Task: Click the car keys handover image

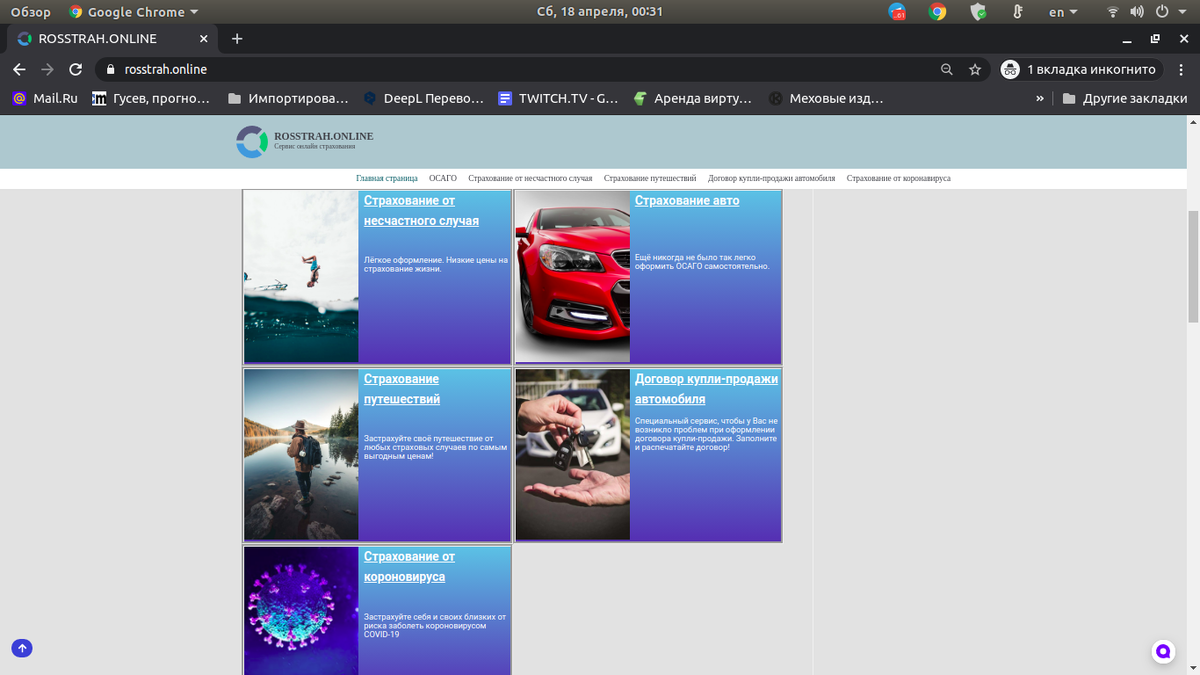Action: (x=573, y=455)
